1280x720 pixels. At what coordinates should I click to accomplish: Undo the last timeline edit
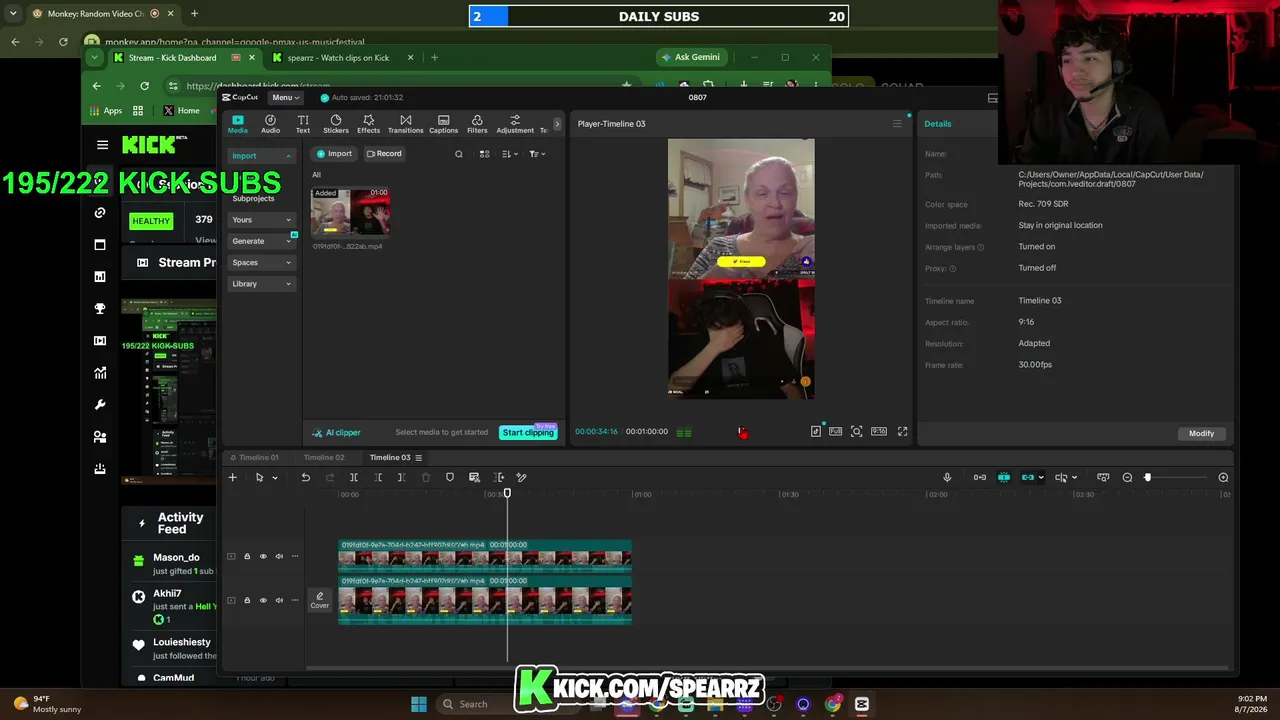(x=306, y=477)
